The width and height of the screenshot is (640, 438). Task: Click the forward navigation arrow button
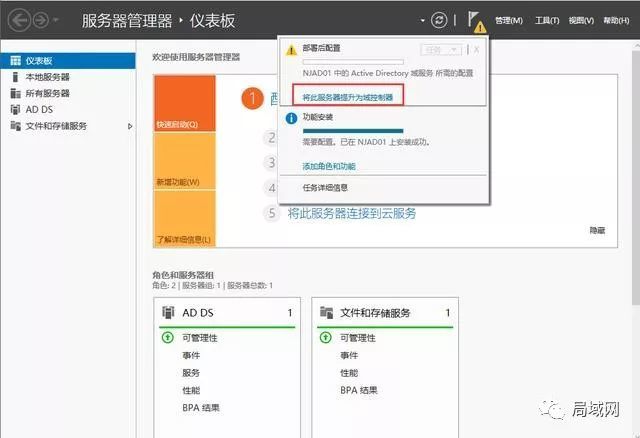coord(41,20)
